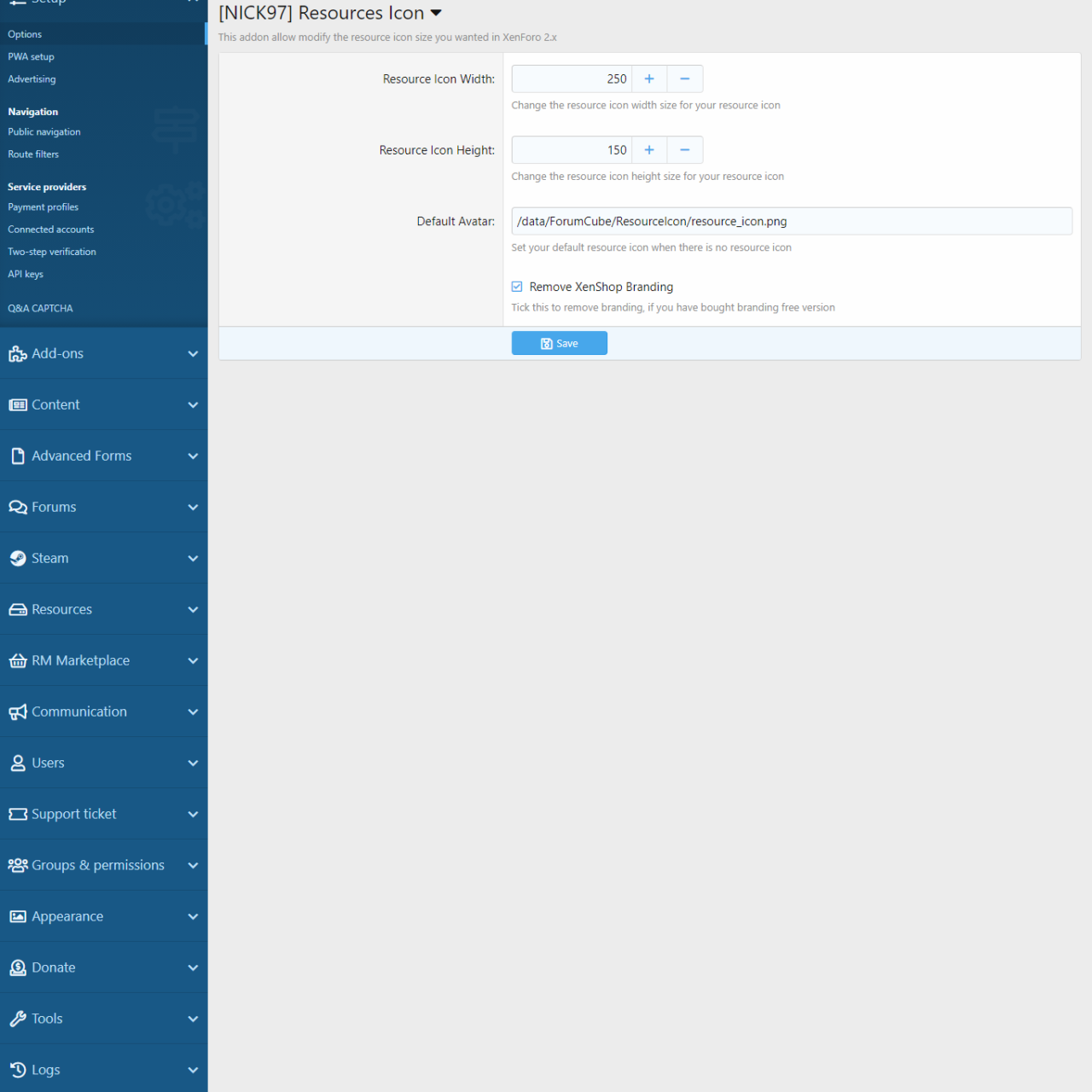1092x1092 pixels.
Task: Click the RM Marketplace basket icon
Action: (18, 661)
